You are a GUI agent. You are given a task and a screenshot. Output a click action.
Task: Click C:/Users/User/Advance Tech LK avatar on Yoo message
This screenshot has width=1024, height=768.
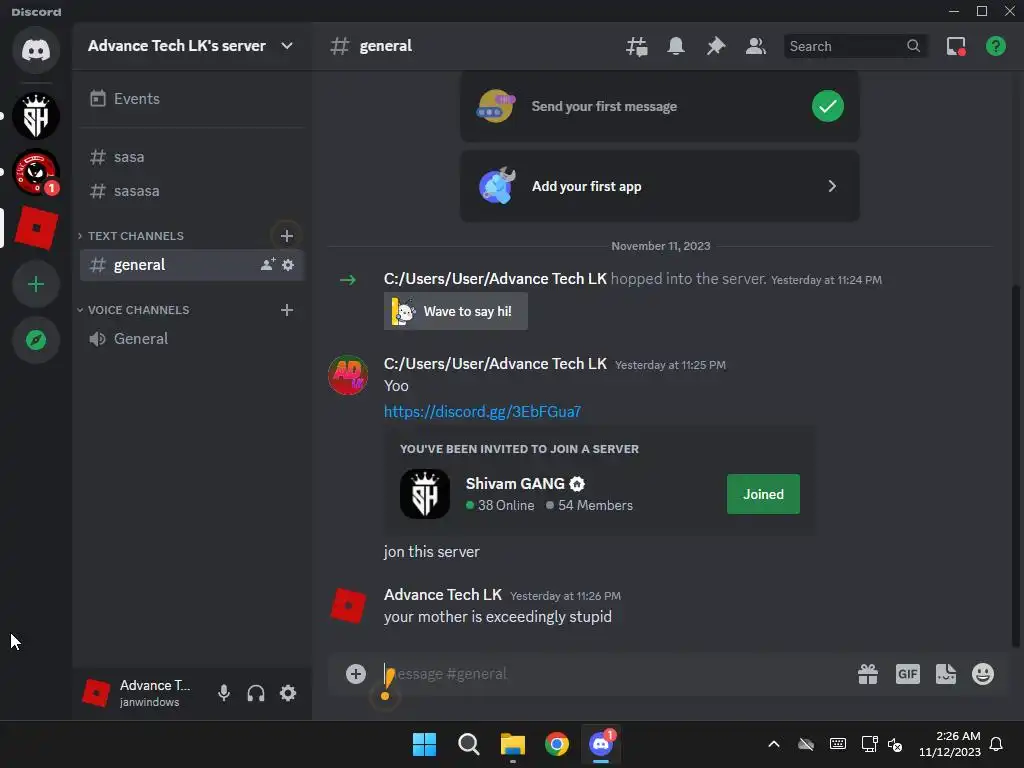coord(348,375)
